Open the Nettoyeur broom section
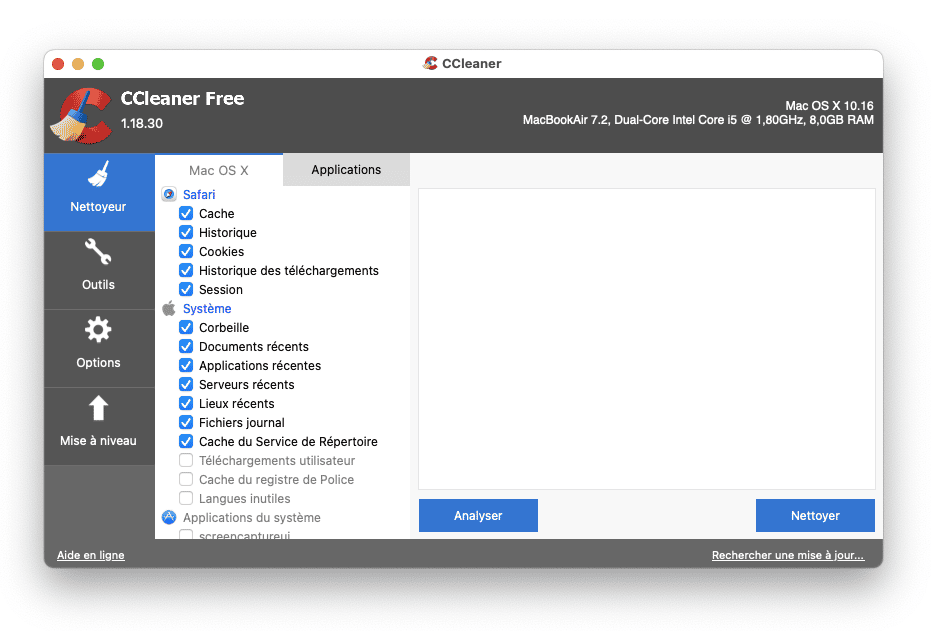The width and height of the screenshot is (937, 631). [98, 190]
